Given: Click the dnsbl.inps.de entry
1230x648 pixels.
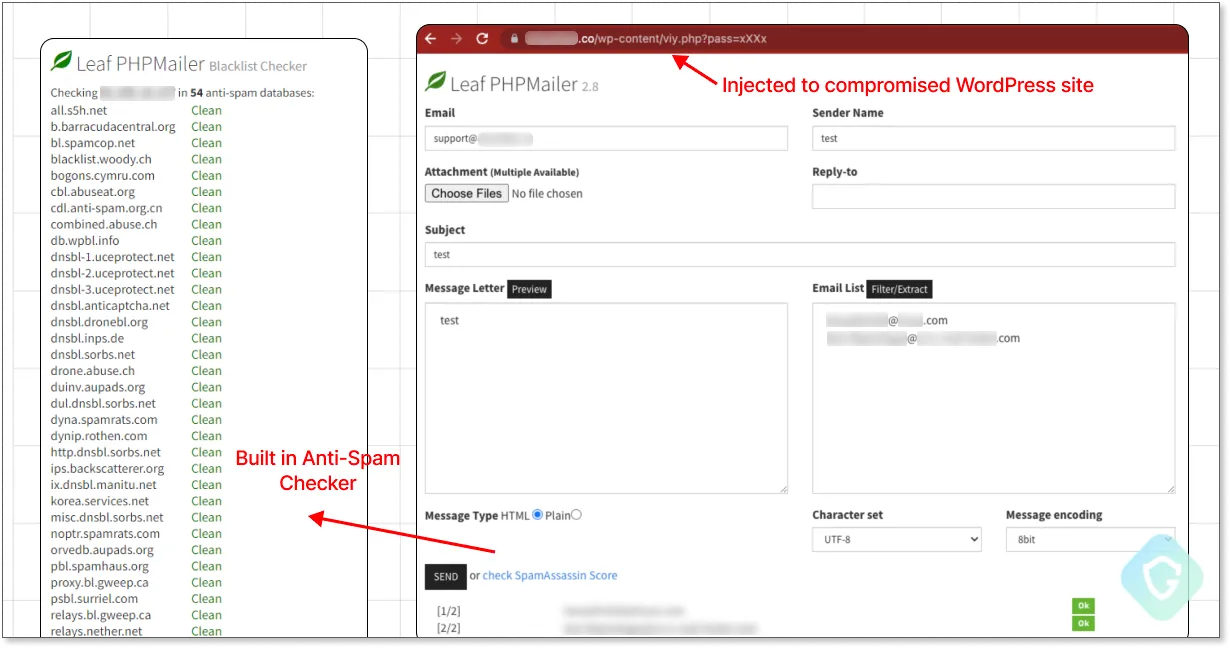Looking at the screenshot, I should (88, 338).
